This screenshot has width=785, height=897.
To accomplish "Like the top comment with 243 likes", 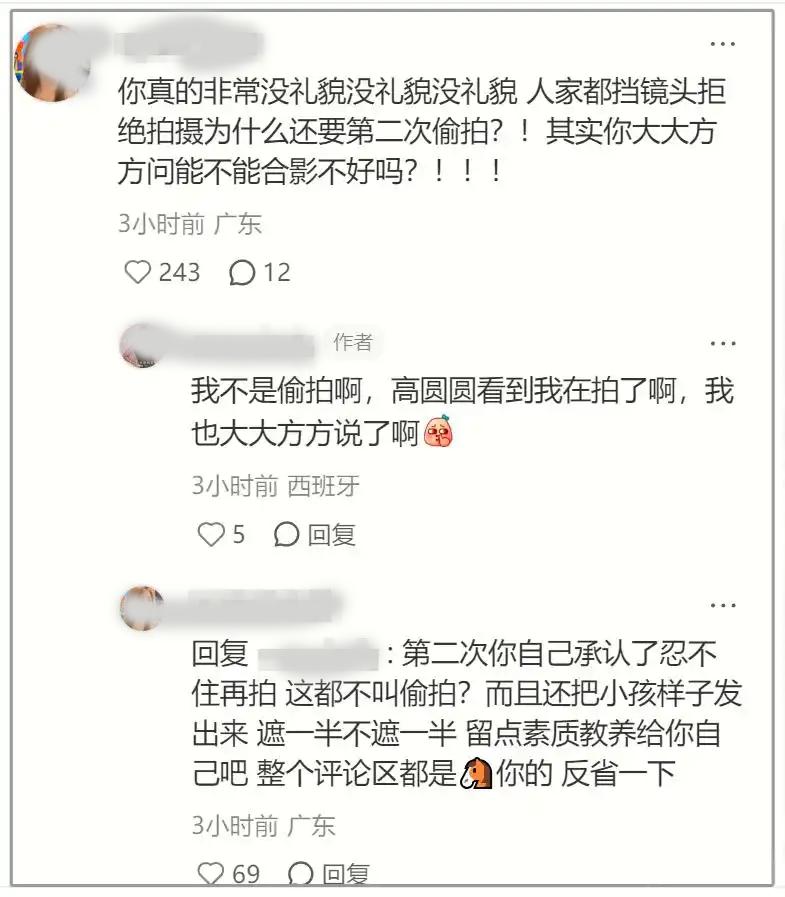I will tap(137, 272).
